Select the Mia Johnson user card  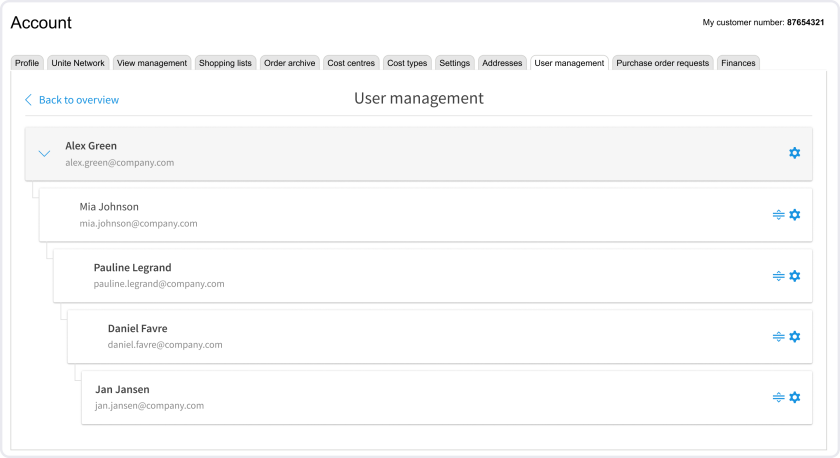(x=400, y=215)
